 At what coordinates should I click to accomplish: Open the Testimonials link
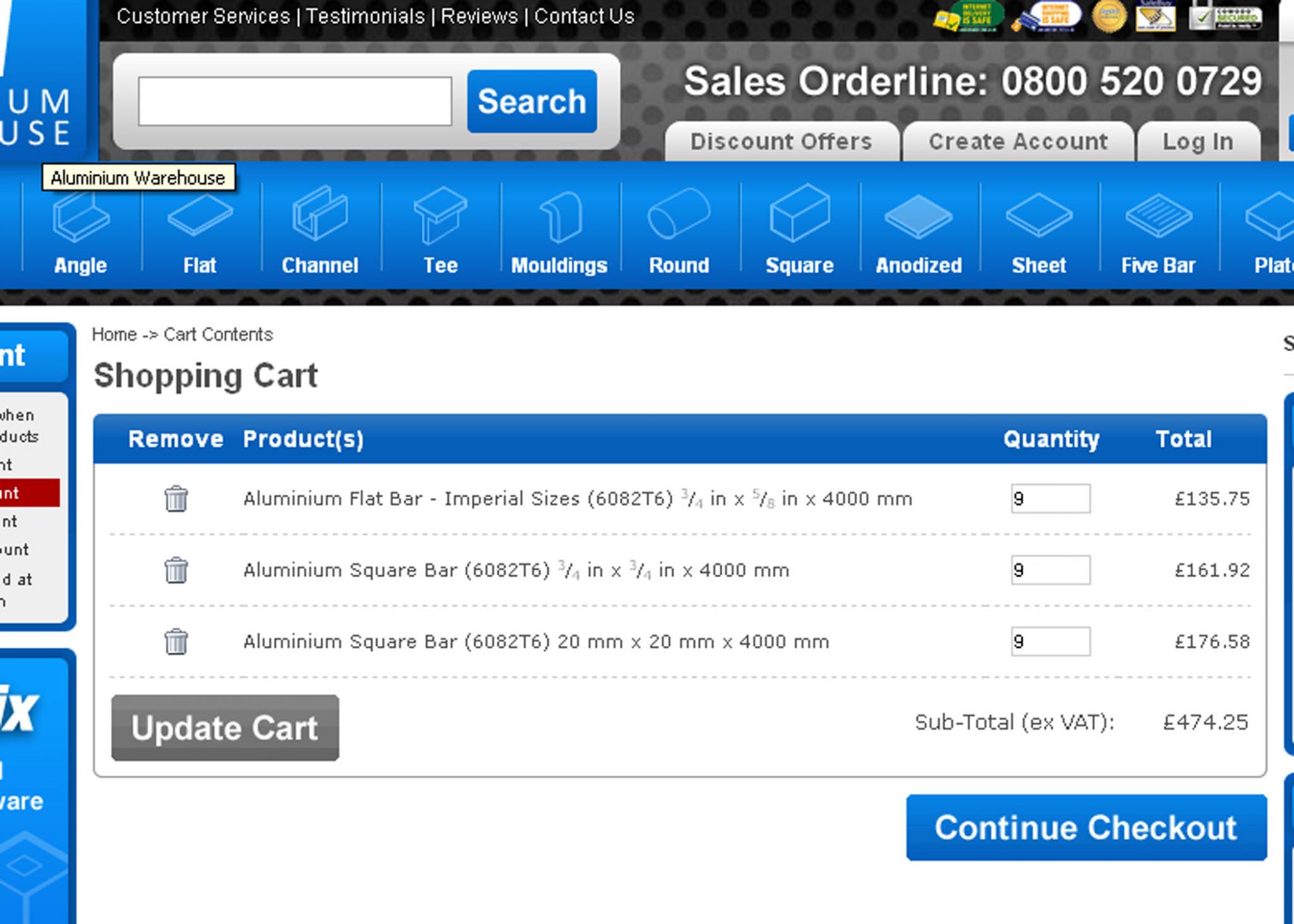365,16
